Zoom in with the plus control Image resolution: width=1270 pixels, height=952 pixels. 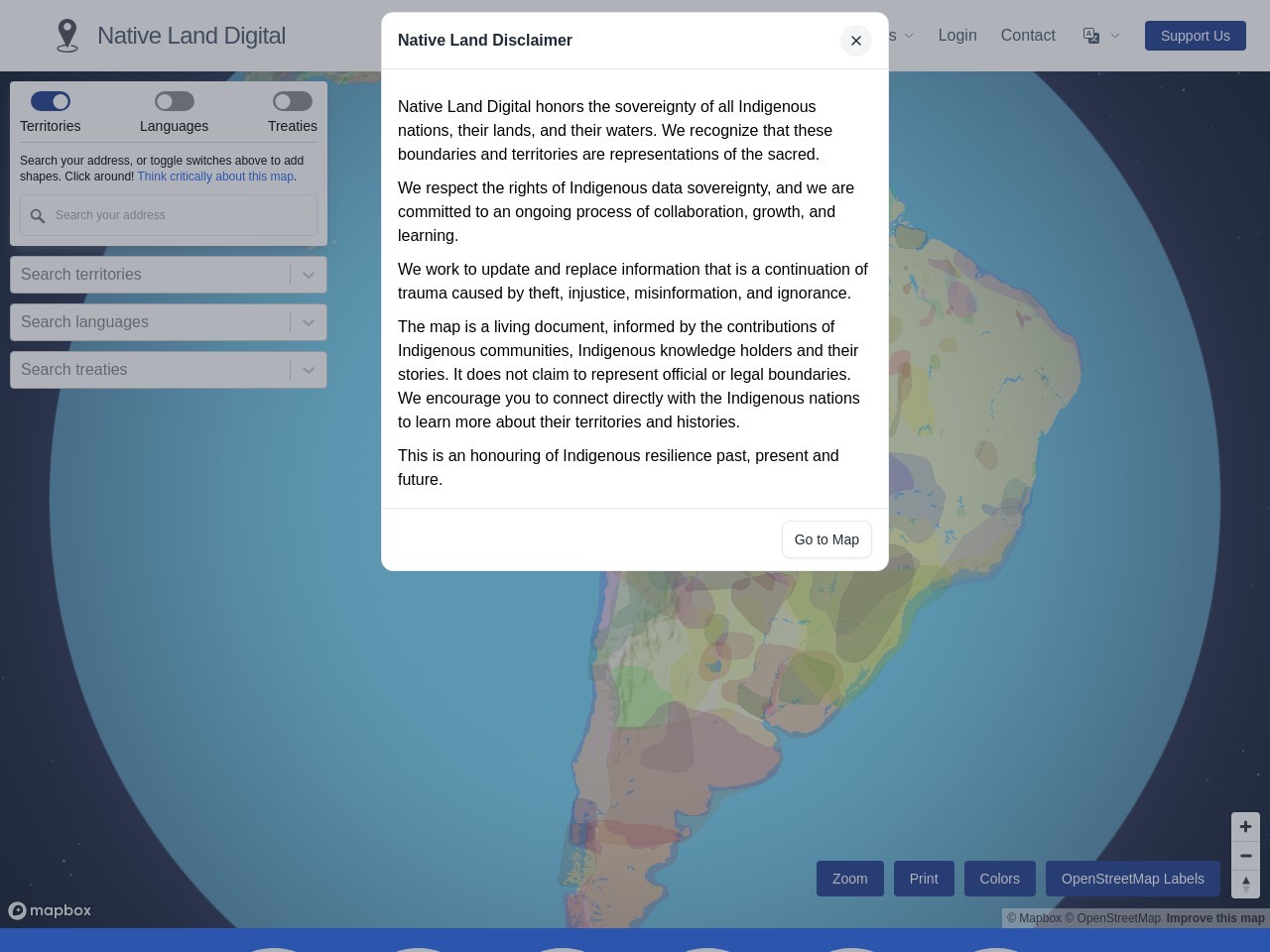pyautogui.click(x=1246, y=827)
